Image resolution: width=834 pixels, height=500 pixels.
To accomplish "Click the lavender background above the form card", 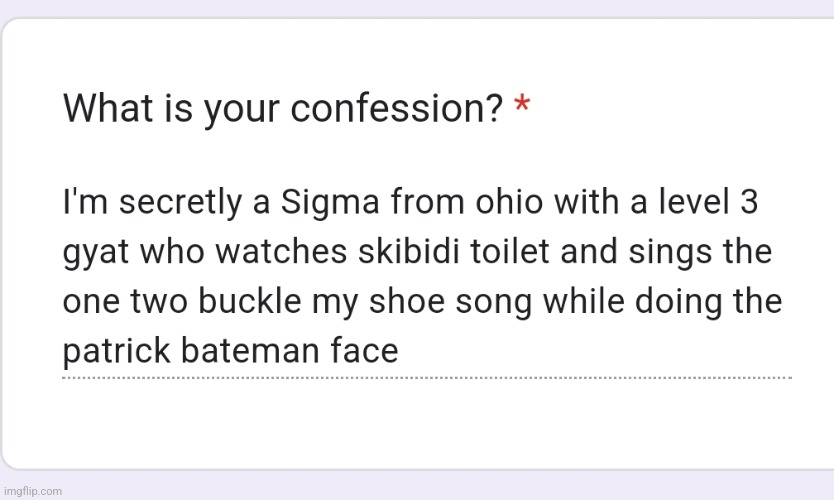I will click(x=417, y=7).
